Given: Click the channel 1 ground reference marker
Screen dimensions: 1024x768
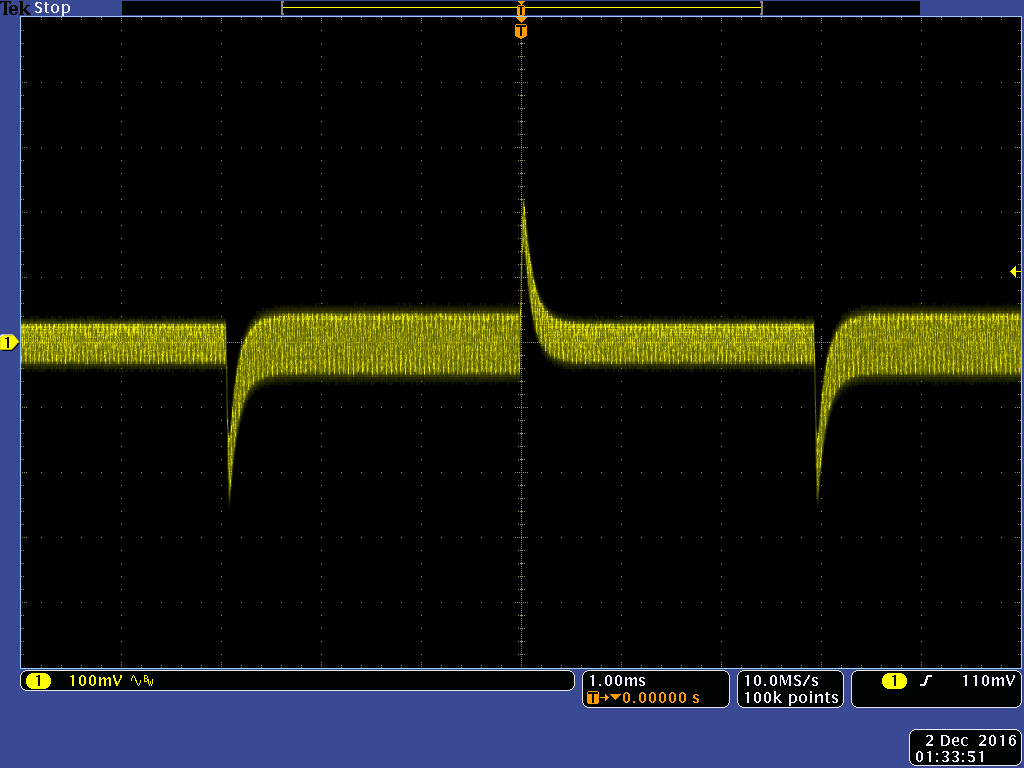Looking at the screenshot, I should [9, 342].
